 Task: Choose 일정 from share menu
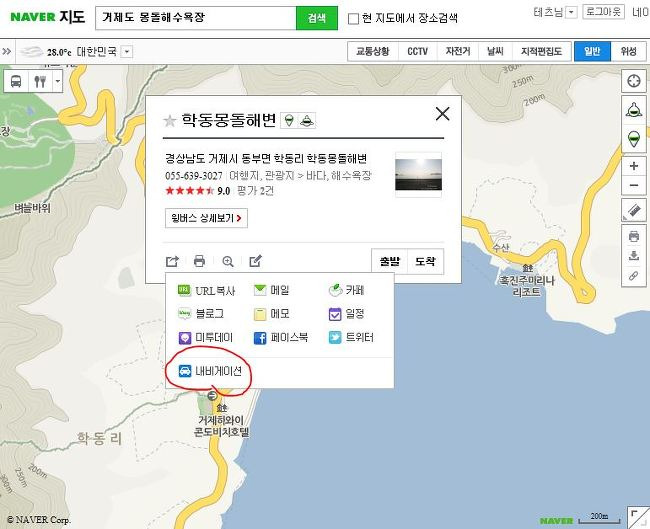(x=346, y=314)
